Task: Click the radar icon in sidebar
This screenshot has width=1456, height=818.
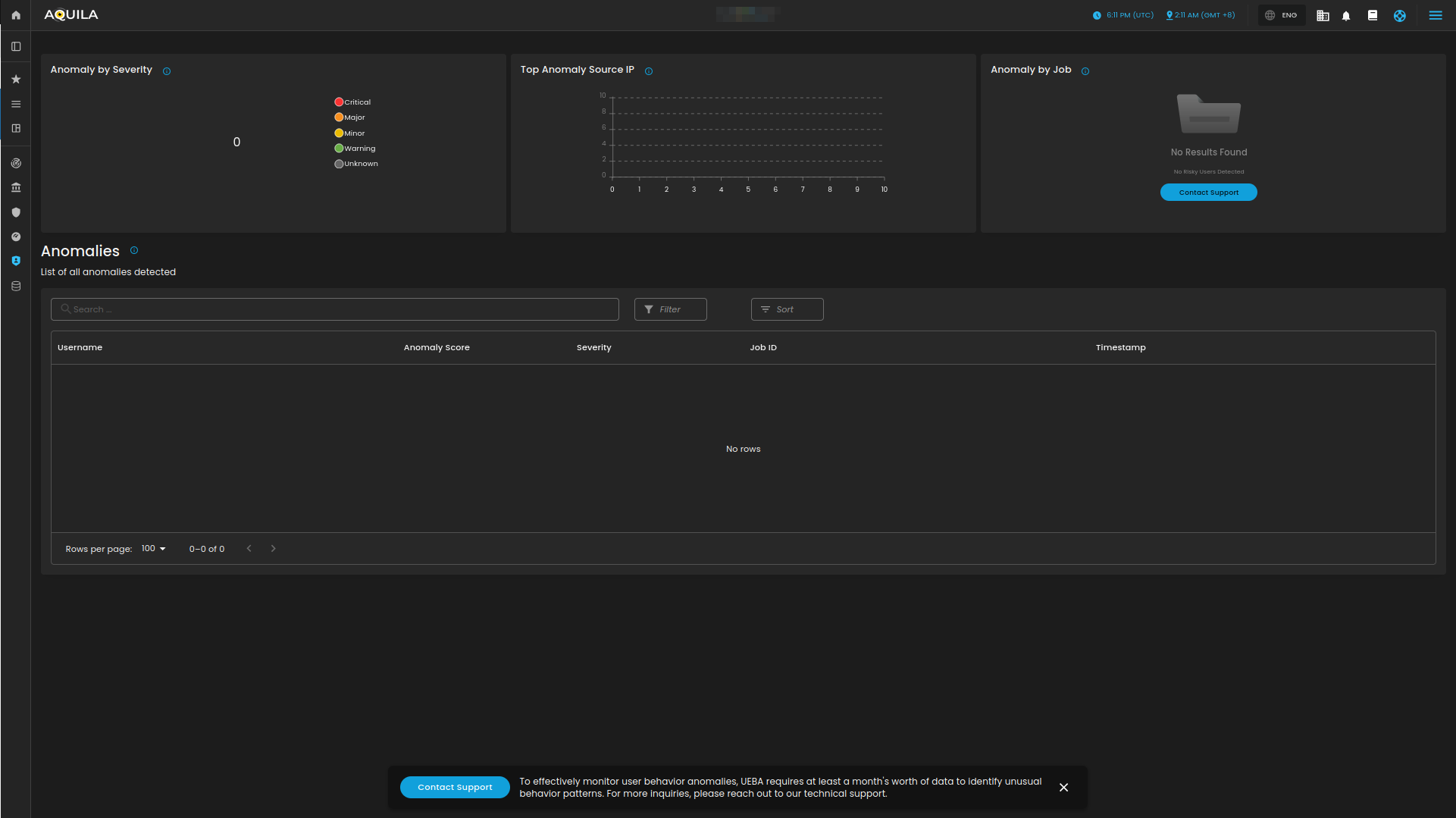Action: pyautogui.click(x=16, y=164)
